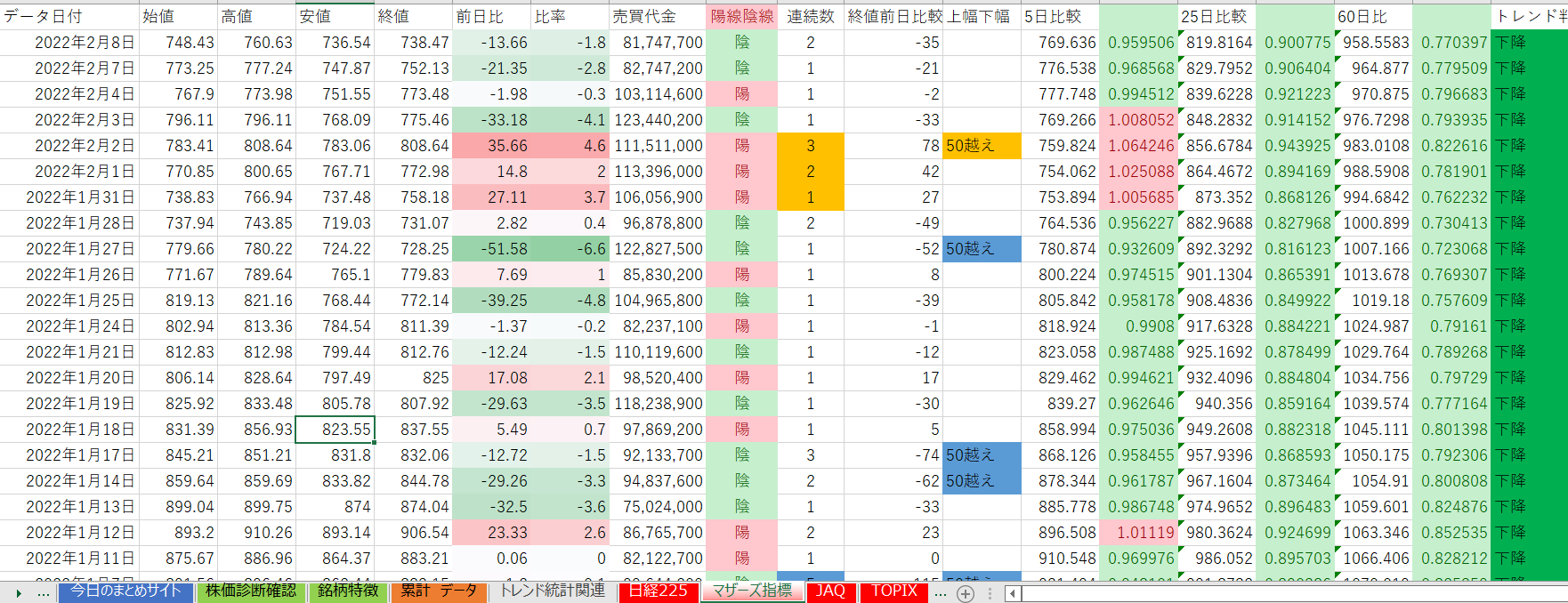Click the blue 50越え cell for 2022年1月27日
This screenshot has width=1568, height=603.
[982, 249]
